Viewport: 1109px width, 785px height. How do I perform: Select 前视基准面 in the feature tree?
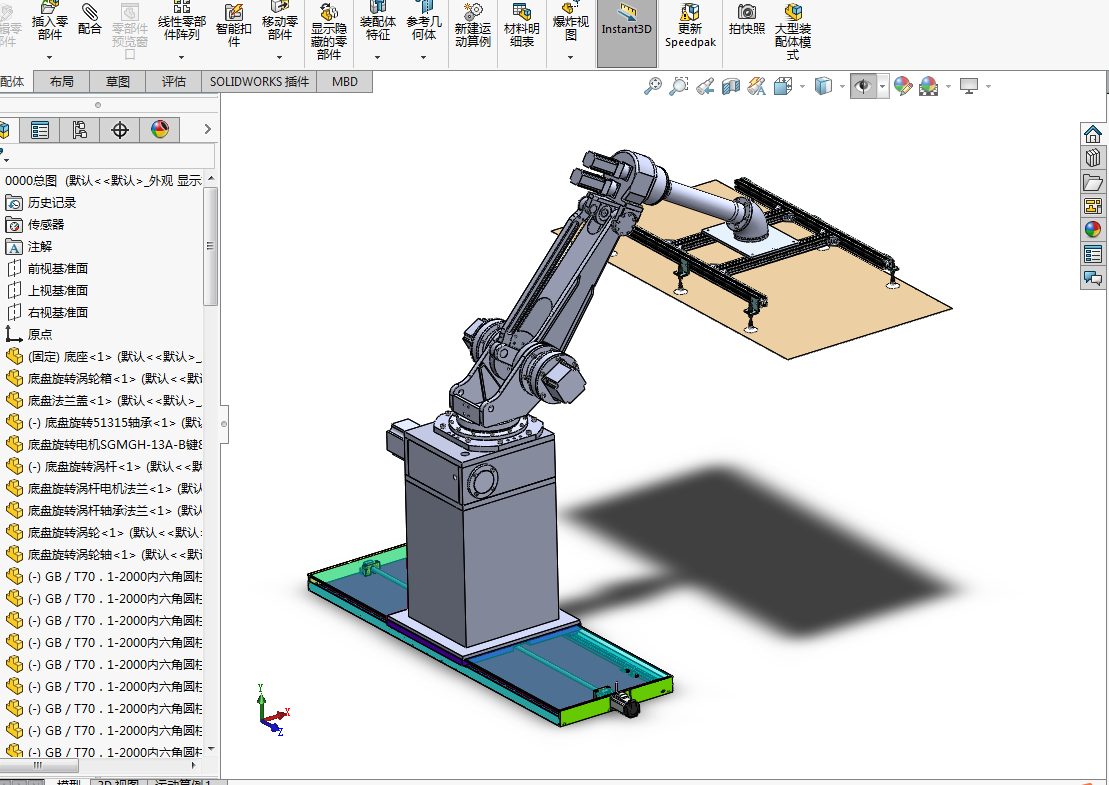click(x=47, y=269)
